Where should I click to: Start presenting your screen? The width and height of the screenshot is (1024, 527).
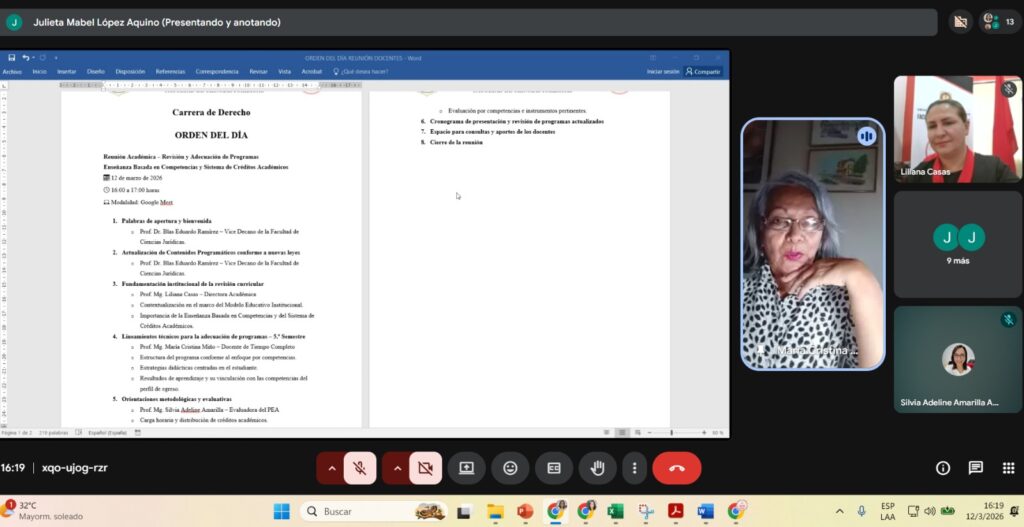pyautogui.click(x=466, y=468)
